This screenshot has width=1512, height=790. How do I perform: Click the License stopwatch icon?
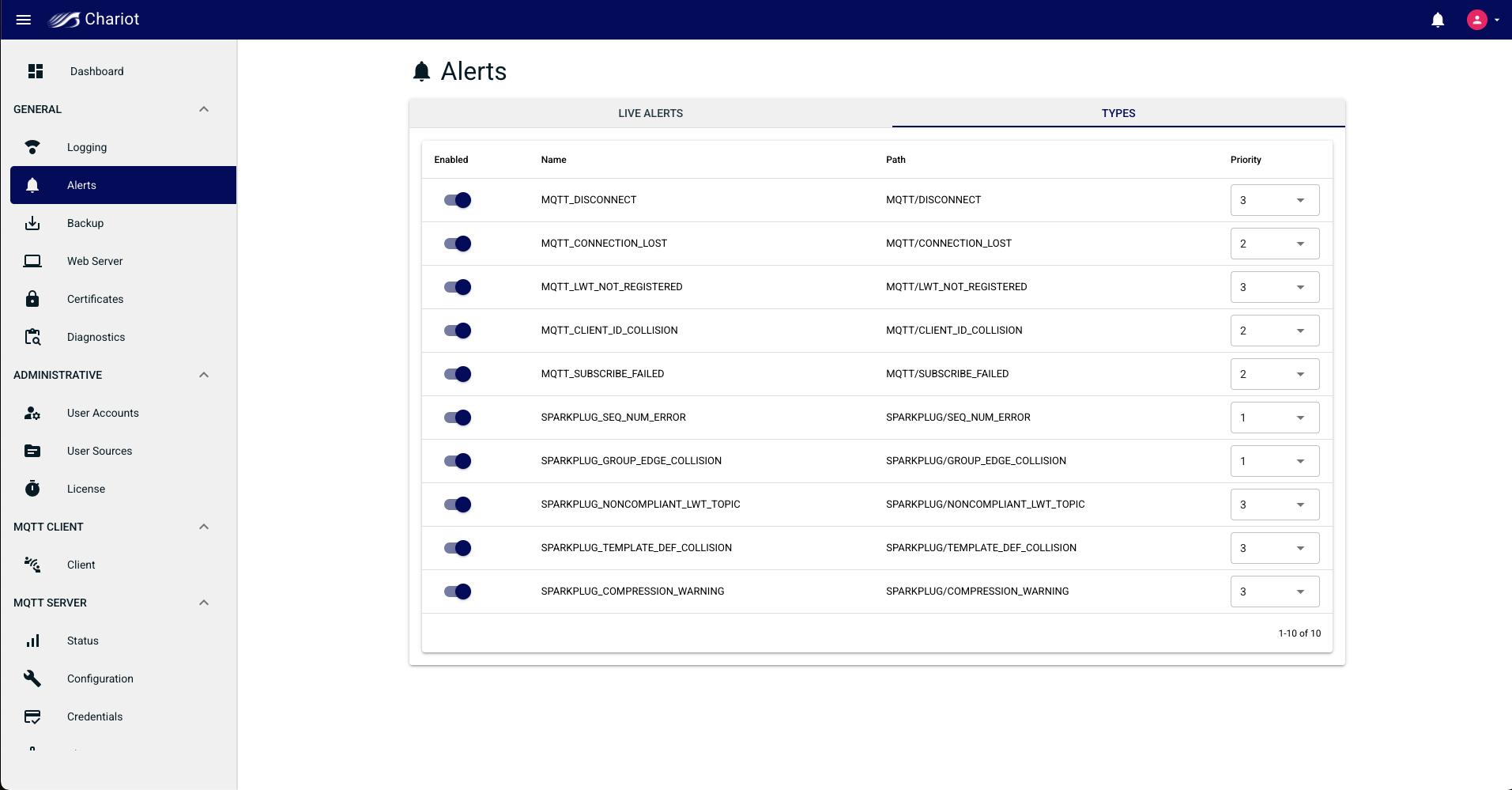(x=32, y=489)
